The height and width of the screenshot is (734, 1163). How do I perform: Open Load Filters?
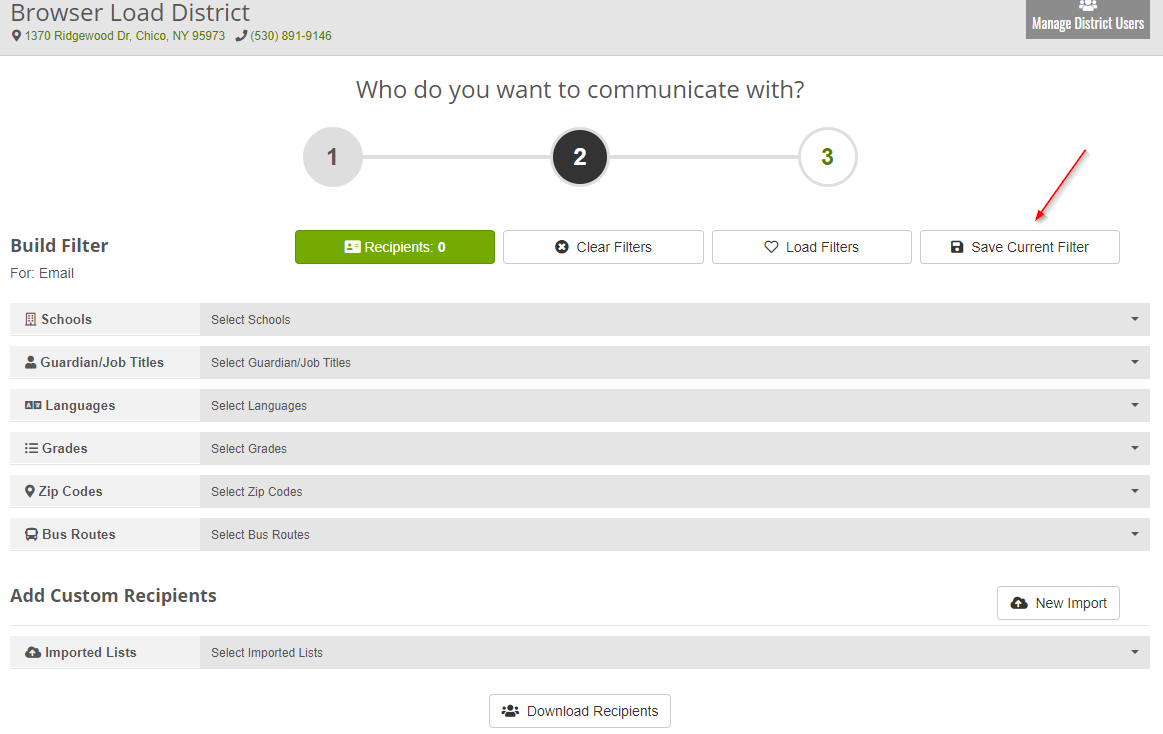click(811, 247)
